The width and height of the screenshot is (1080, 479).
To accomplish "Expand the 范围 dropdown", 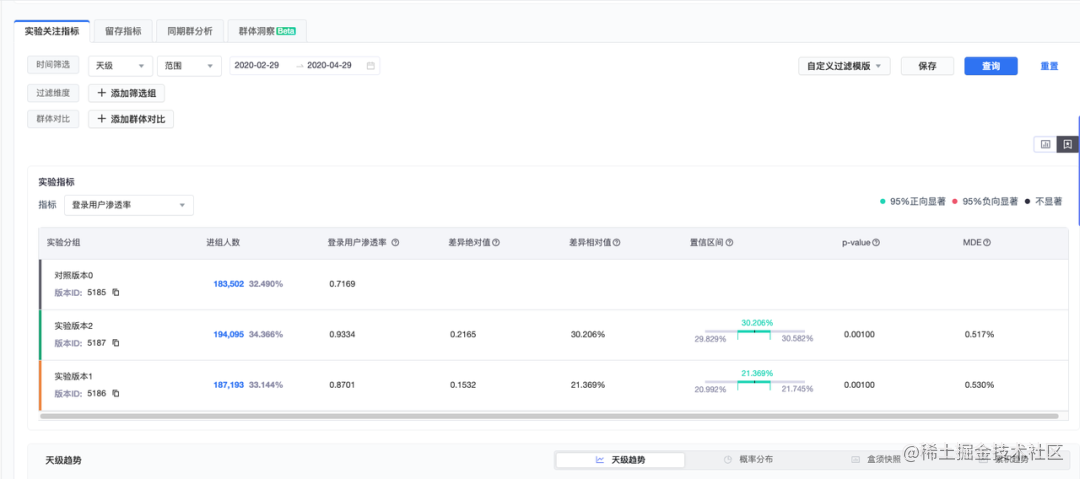I will (189, 66).
